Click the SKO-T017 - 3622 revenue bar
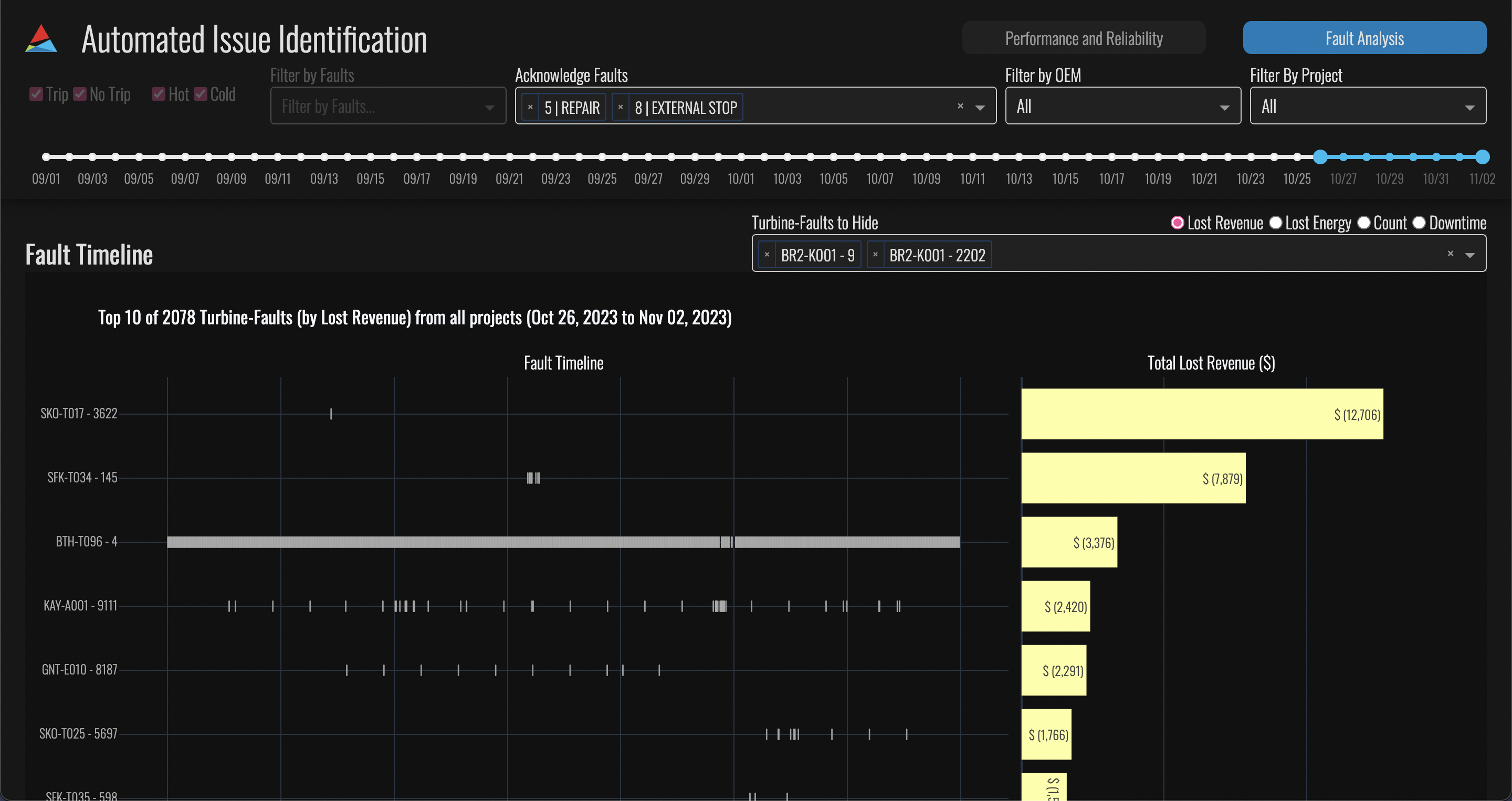This screenshot has height=801, width=1512. coord(1202,414)
